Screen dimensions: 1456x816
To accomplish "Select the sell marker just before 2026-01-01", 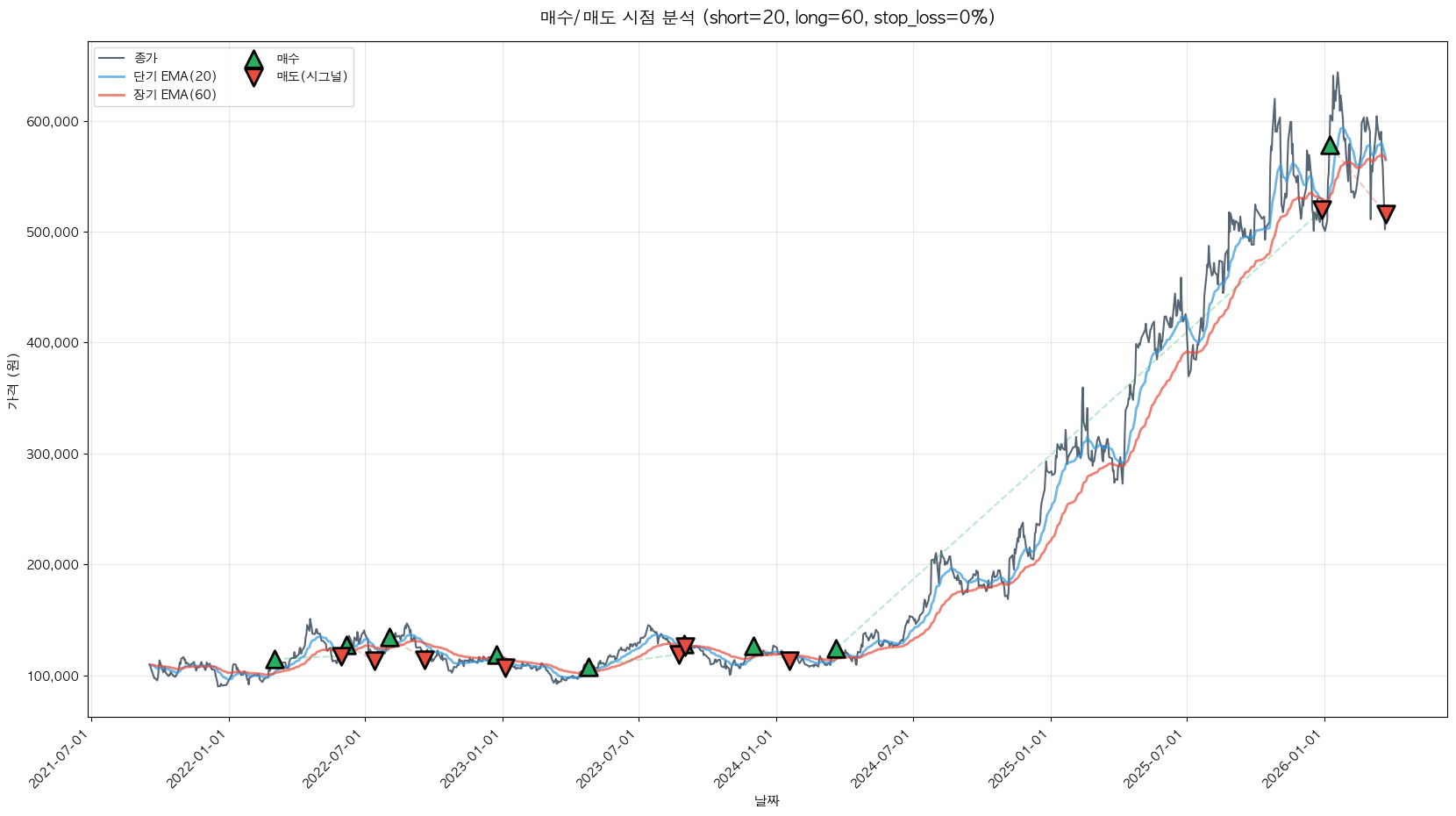I will click(1322, 210).
